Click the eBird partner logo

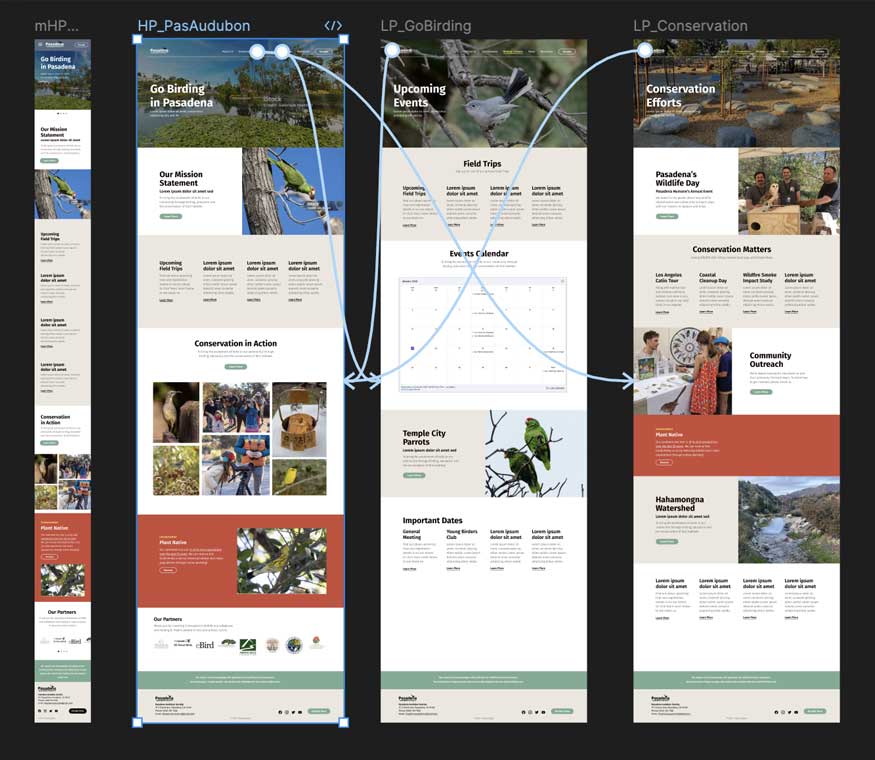pos(205,645)
